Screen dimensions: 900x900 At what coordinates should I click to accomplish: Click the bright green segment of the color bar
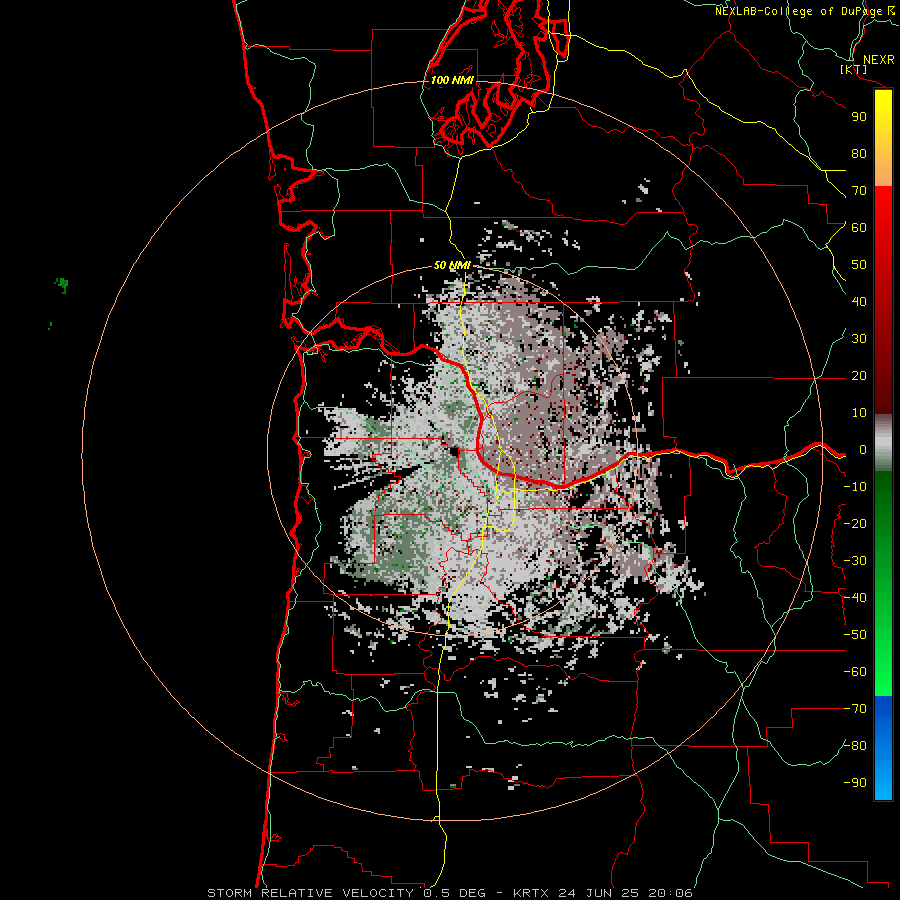coord(883,649)
